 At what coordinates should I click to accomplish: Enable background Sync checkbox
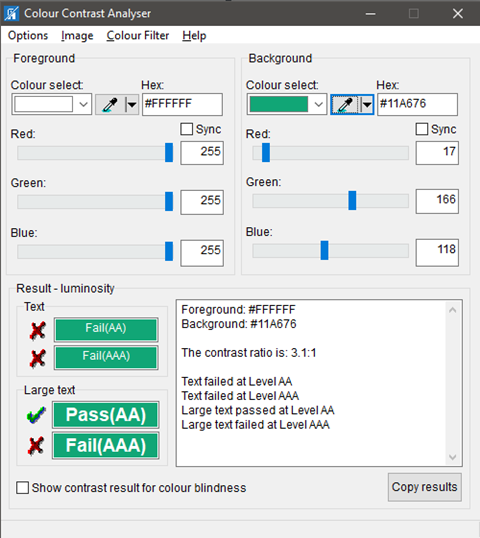pos(421,129)
